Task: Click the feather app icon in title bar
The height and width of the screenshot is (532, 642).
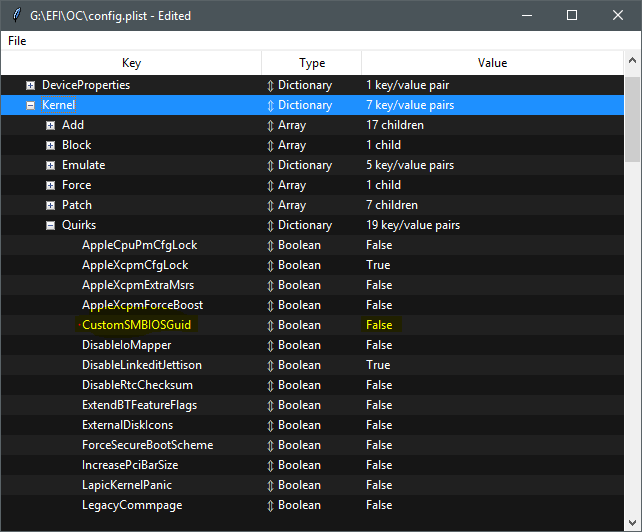Action: [15, 16]
